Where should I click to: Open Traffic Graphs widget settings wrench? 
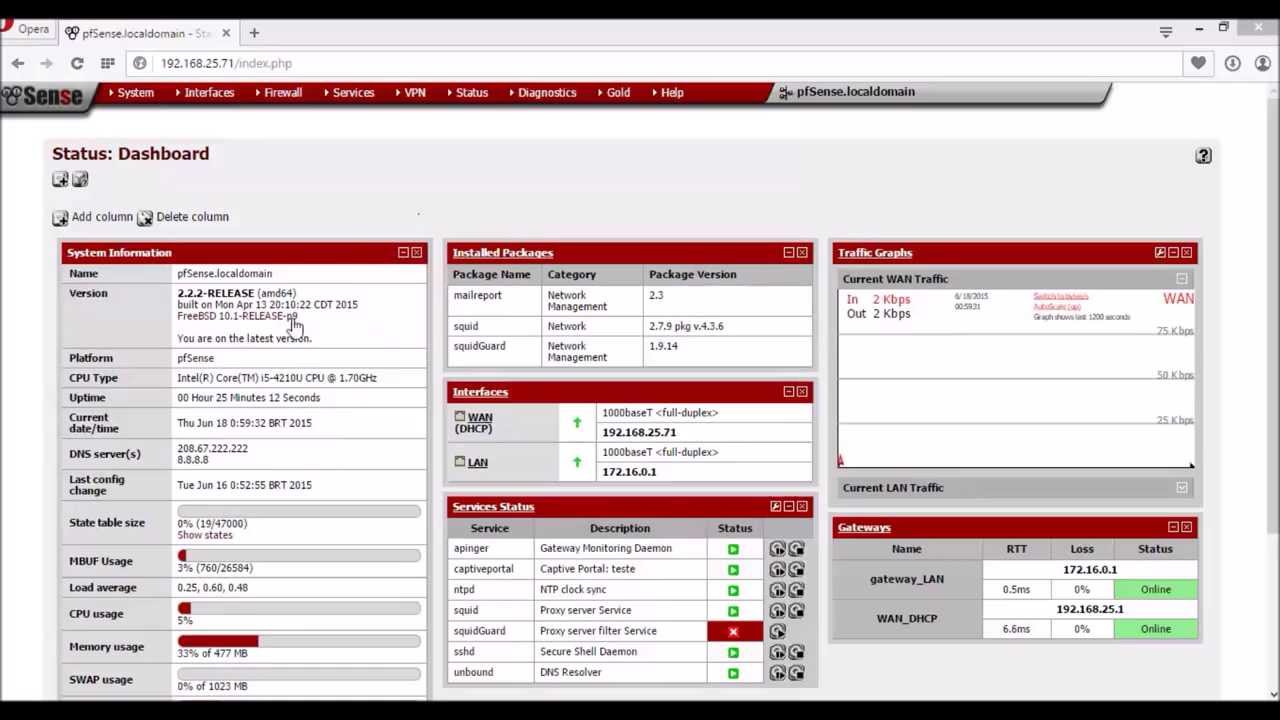1160,253
